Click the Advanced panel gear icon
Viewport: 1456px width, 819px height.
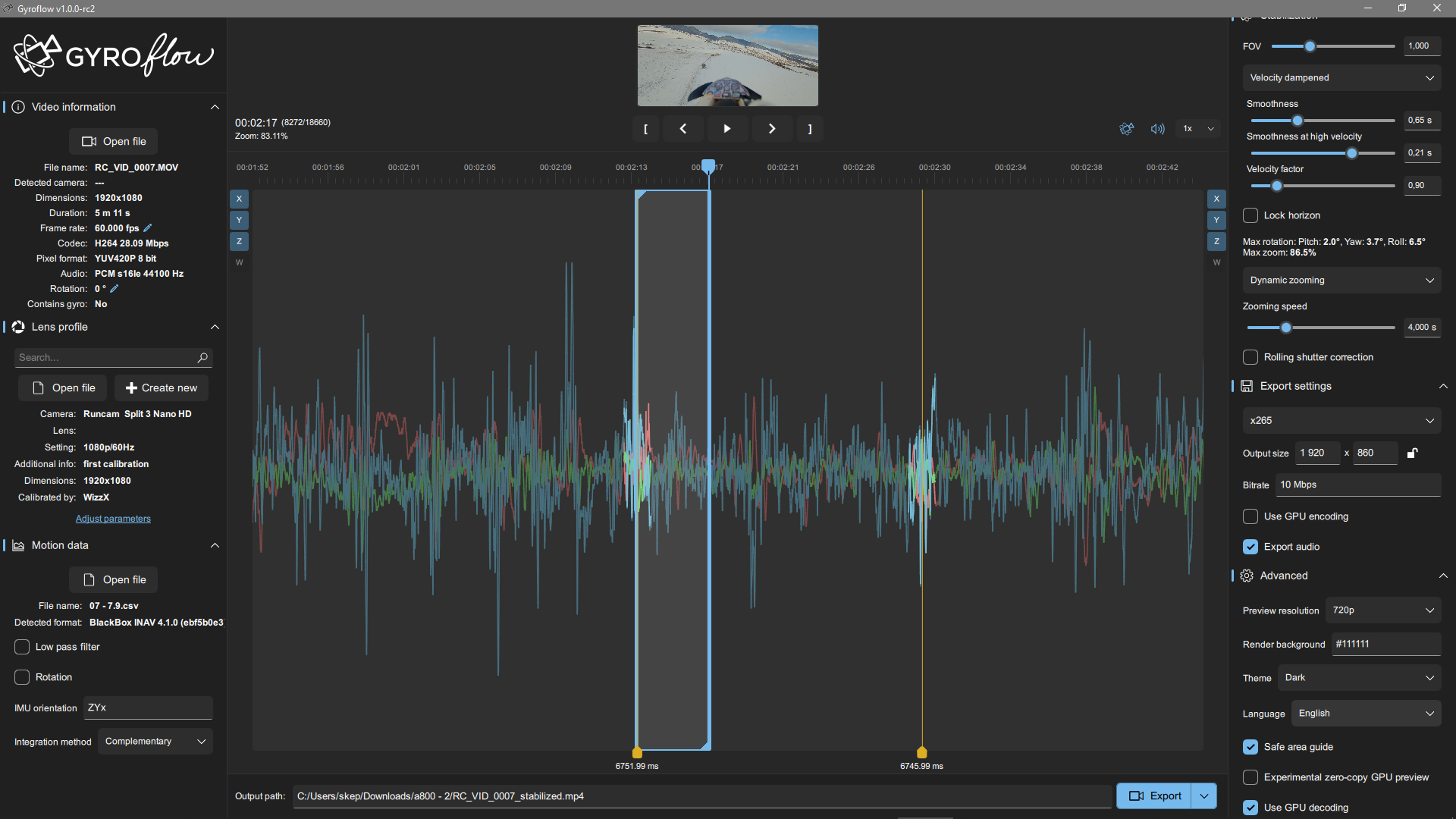(1247, 575)
